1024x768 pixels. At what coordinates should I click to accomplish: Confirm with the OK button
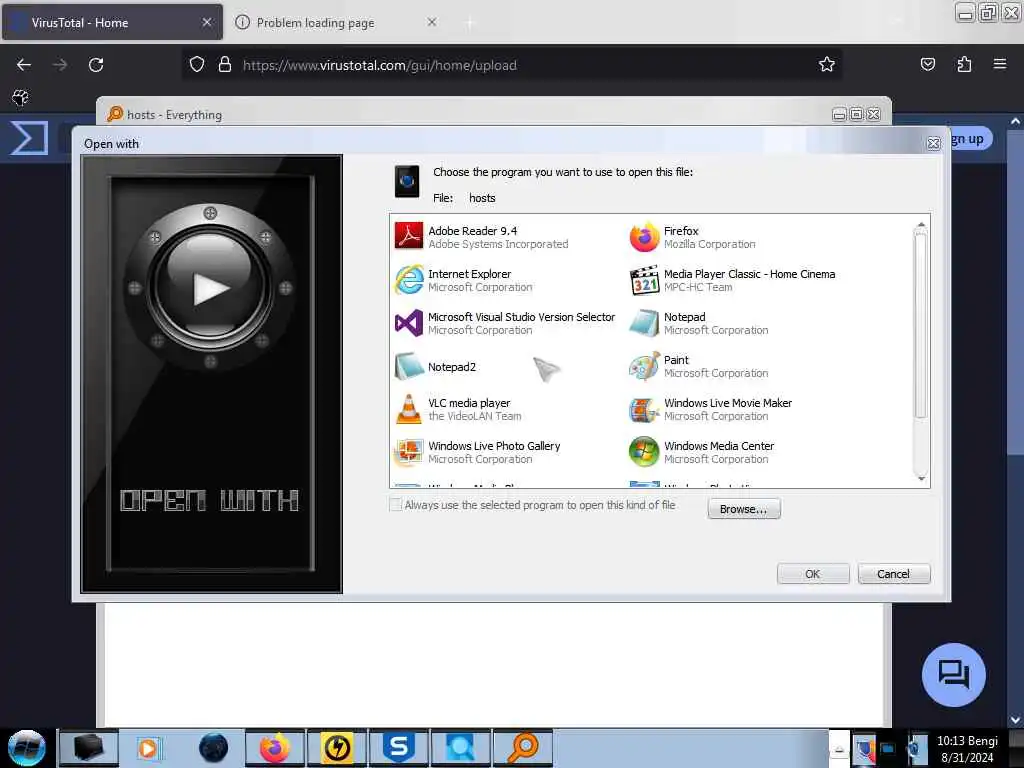click(x=813, y=574)
